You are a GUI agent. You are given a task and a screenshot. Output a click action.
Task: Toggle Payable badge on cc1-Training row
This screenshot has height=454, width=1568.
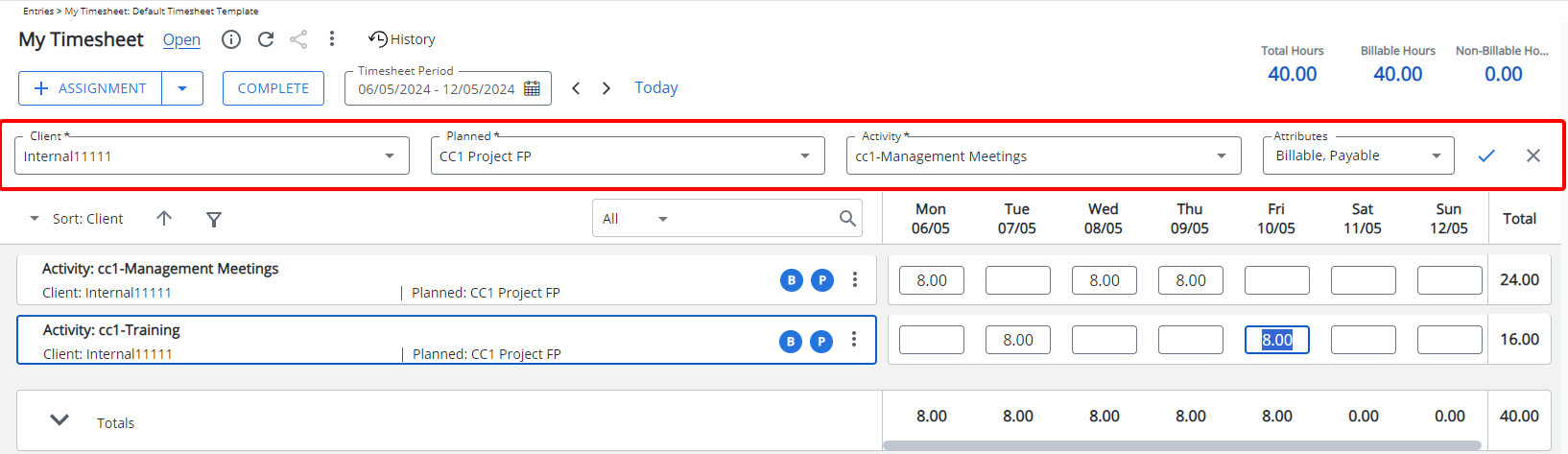(821, 341)
